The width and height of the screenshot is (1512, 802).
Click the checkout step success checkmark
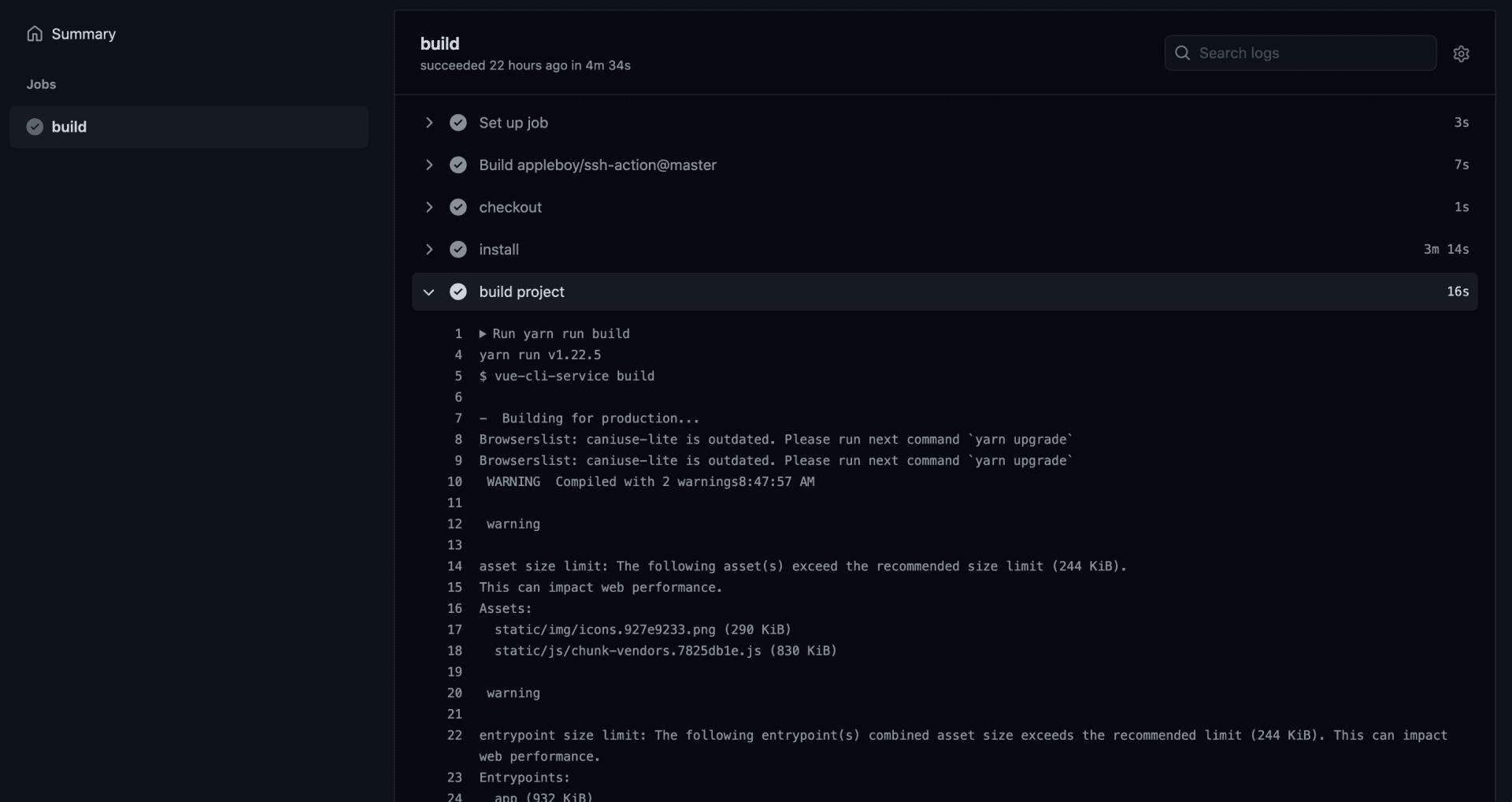coord(458,207)
